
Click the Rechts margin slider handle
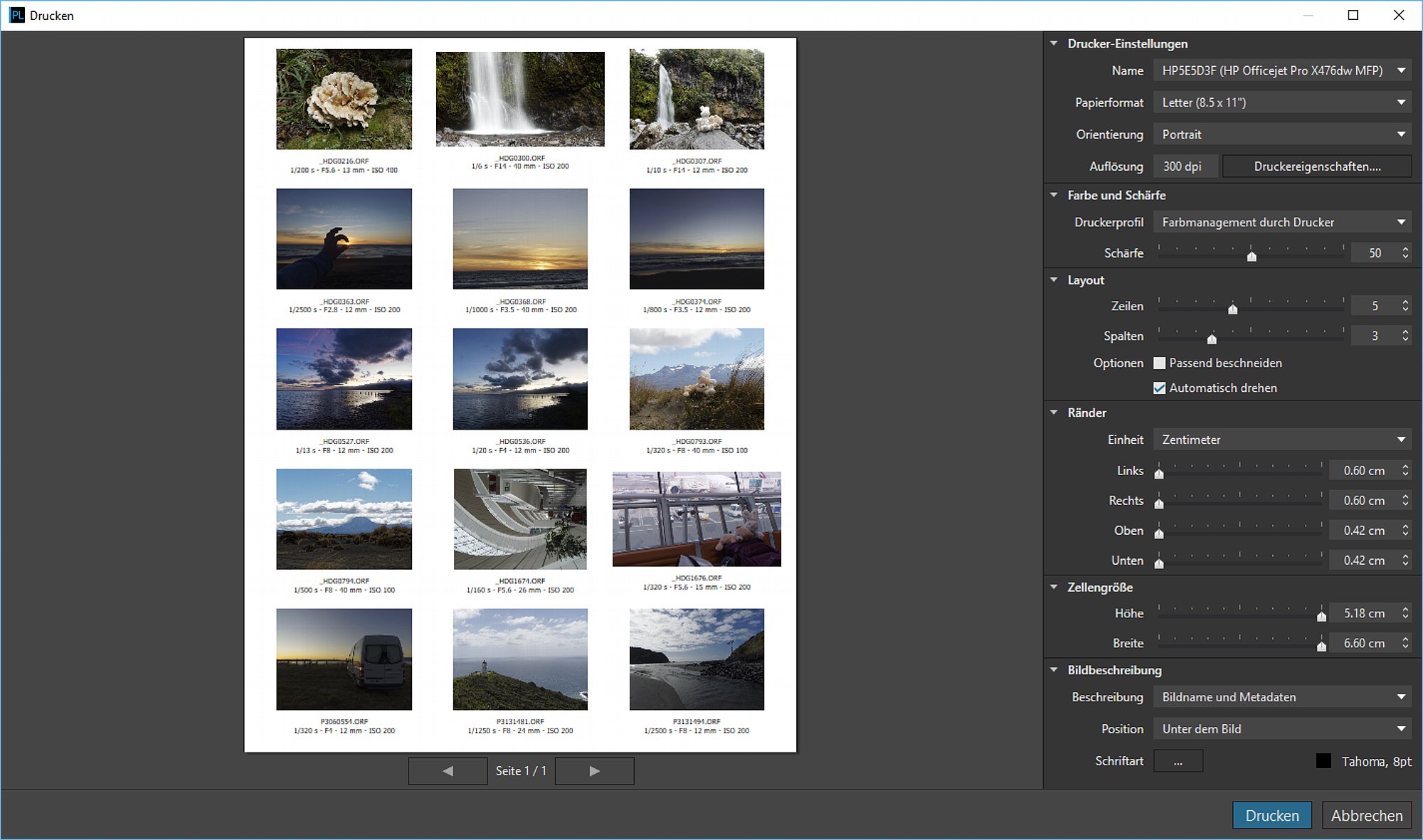(1159, 504)
